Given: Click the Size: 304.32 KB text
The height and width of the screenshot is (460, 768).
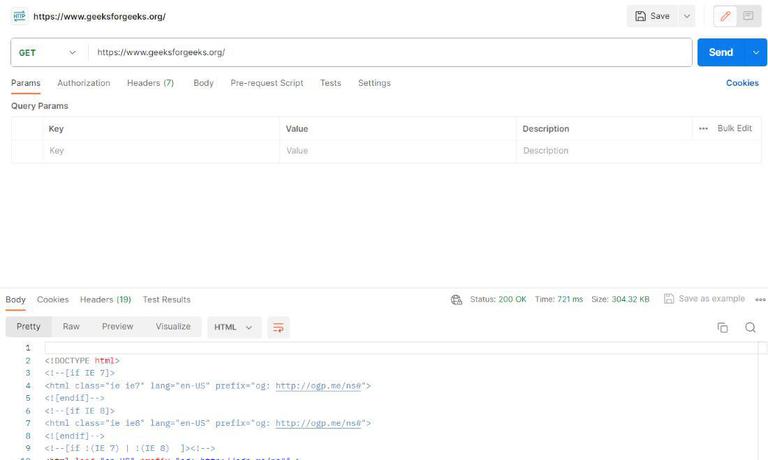Looking at the screenshot, I should (x=620, y=299).
